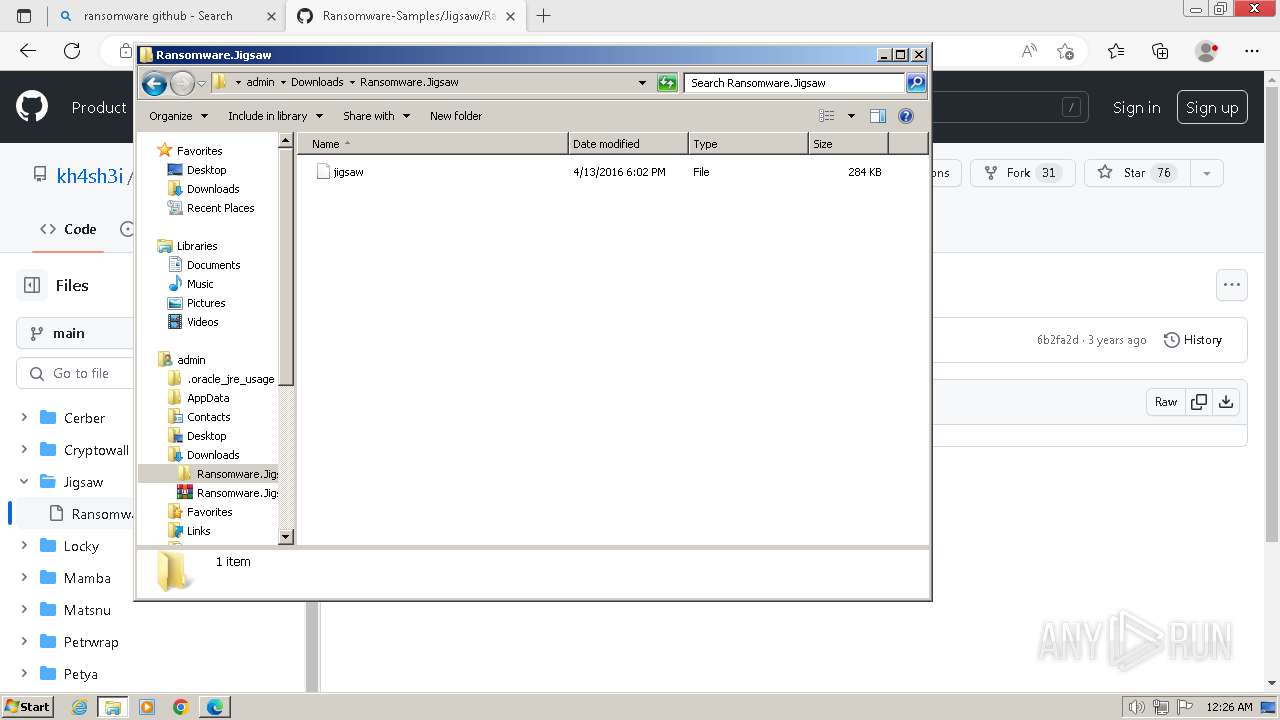Open recent pages dropdown arrow in Explorer
1280x720 pixels.
pyautogui.click(x=201, y=83)
